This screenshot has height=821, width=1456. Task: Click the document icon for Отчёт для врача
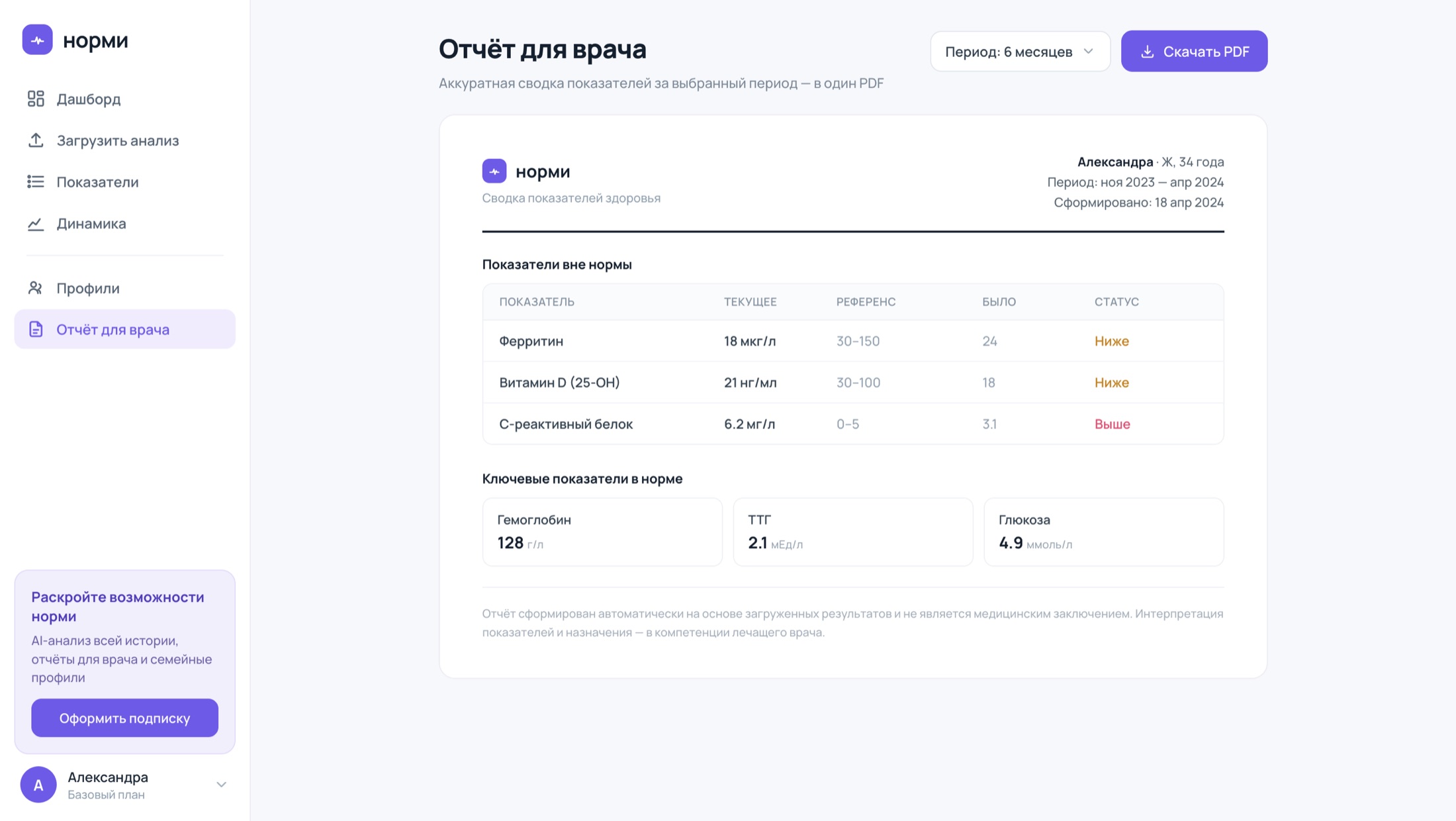point(36,329)
